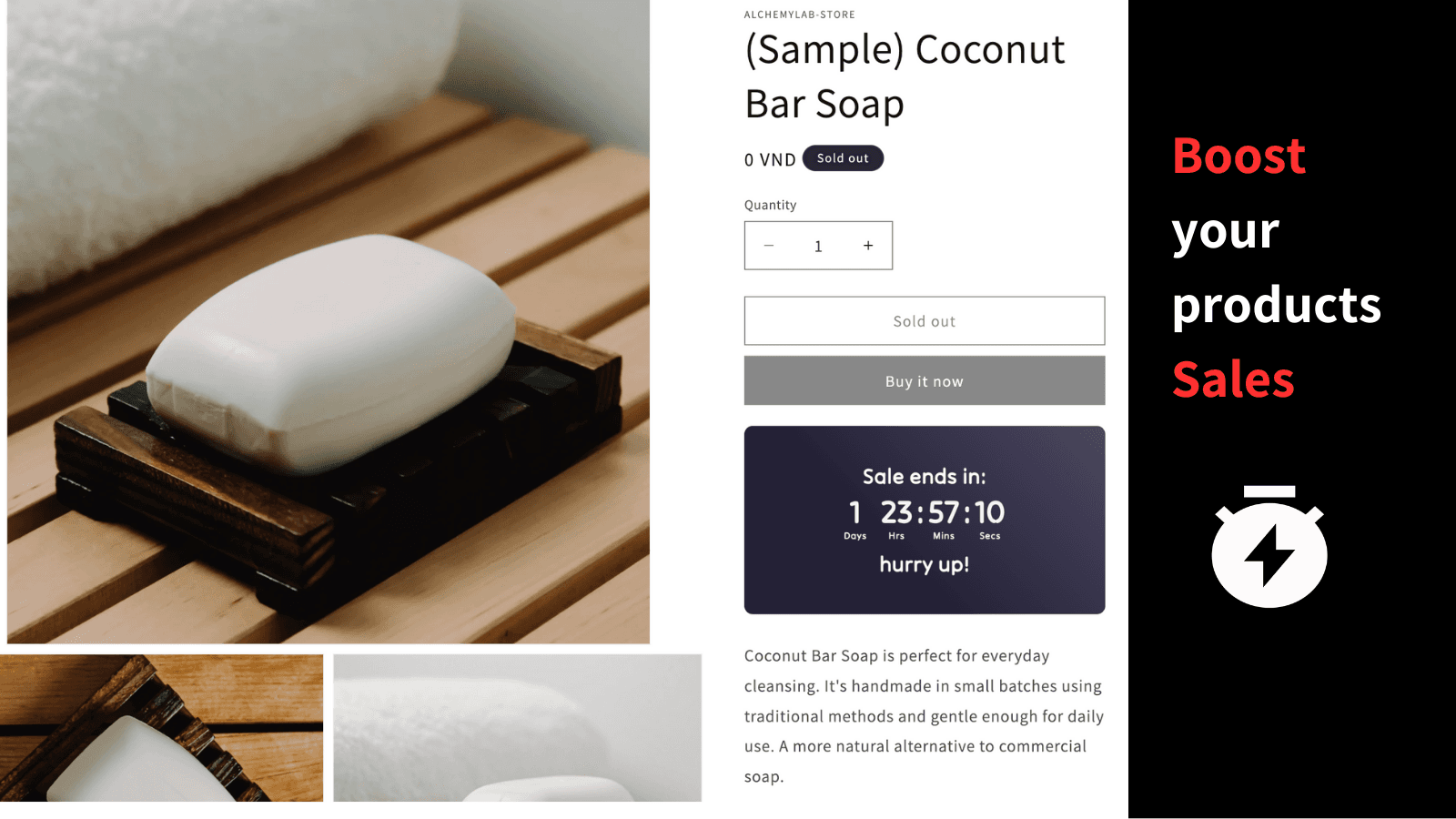
Task: Click the stopwatch lightning bolt icon
Action: tap(1269, 547)
